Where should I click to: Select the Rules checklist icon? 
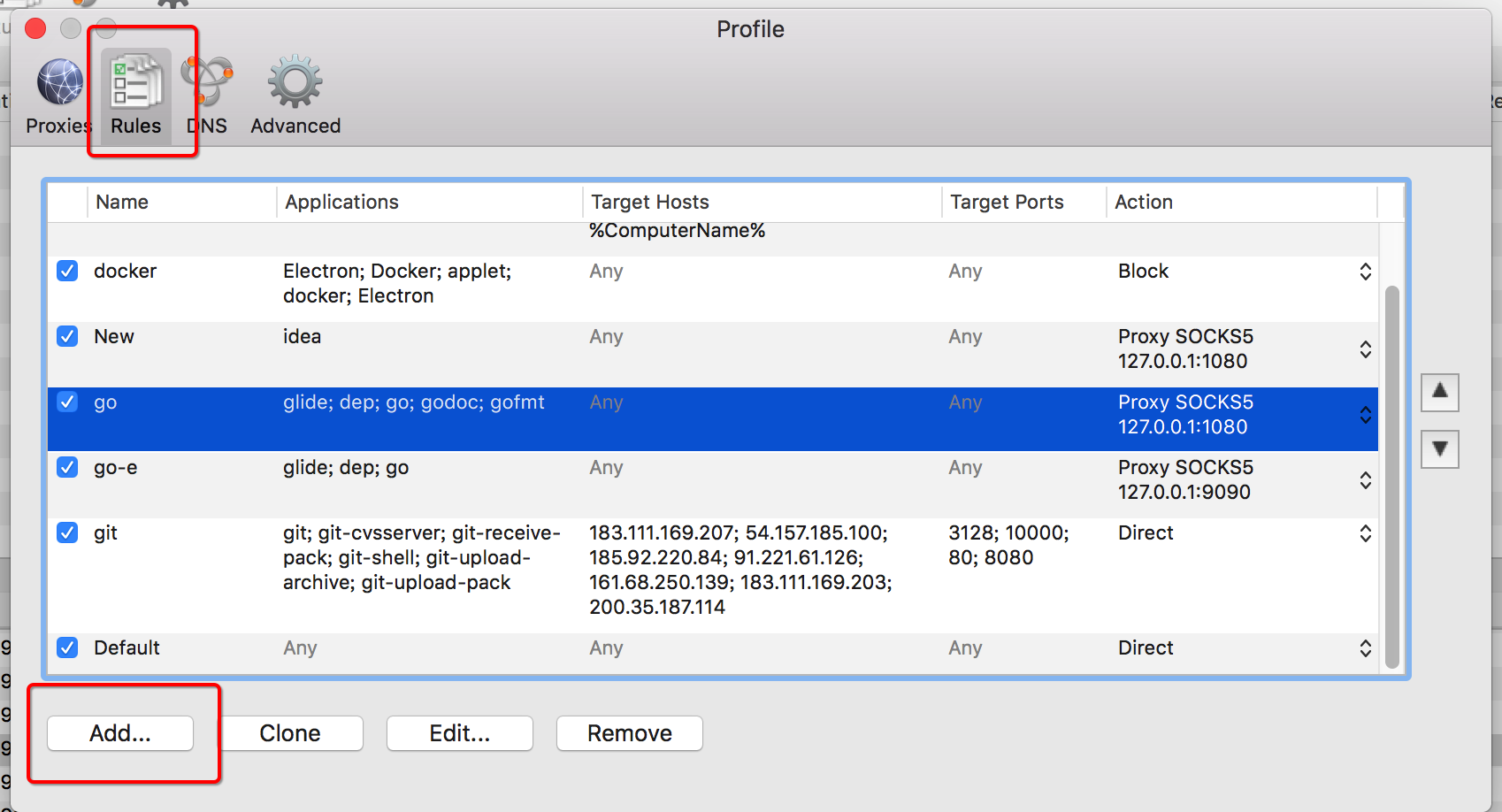coord(135,83)
